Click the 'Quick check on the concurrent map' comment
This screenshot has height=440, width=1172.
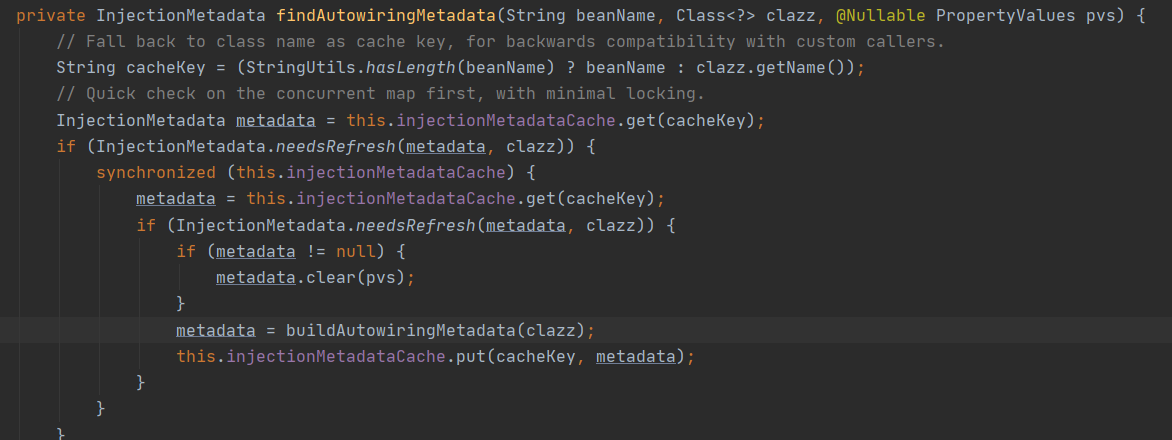380,94
